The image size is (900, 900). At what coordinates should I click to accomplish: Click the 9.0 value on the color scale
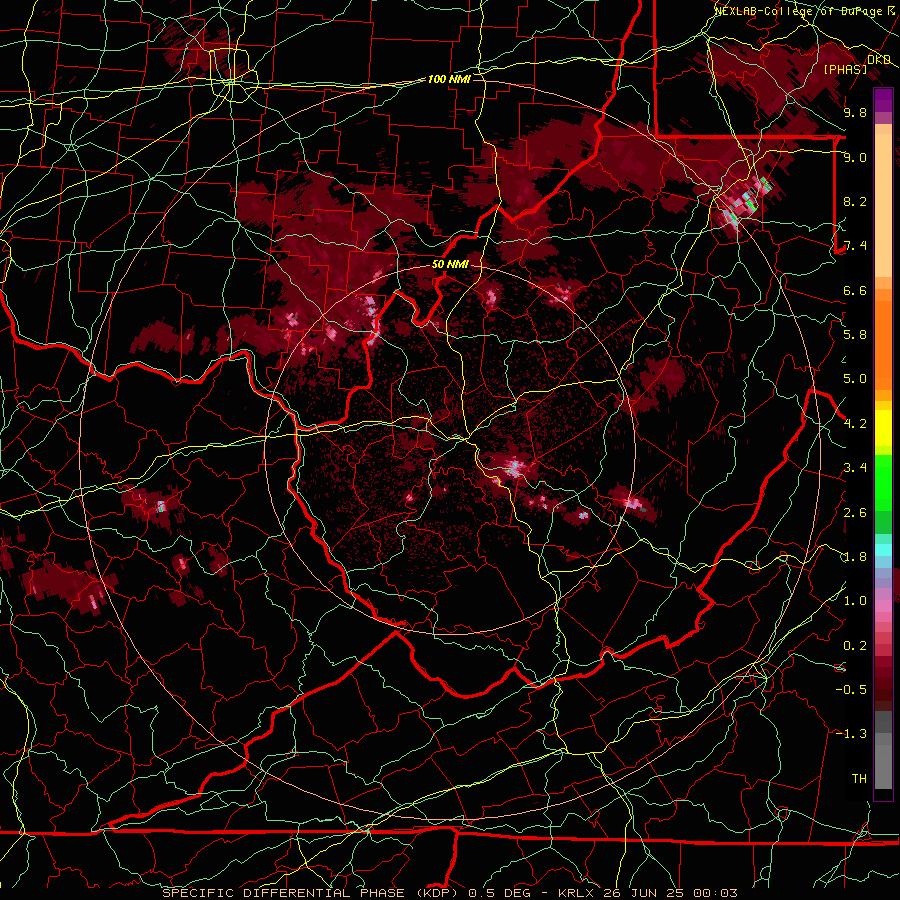pyautogui.click(x=855, y=157)
